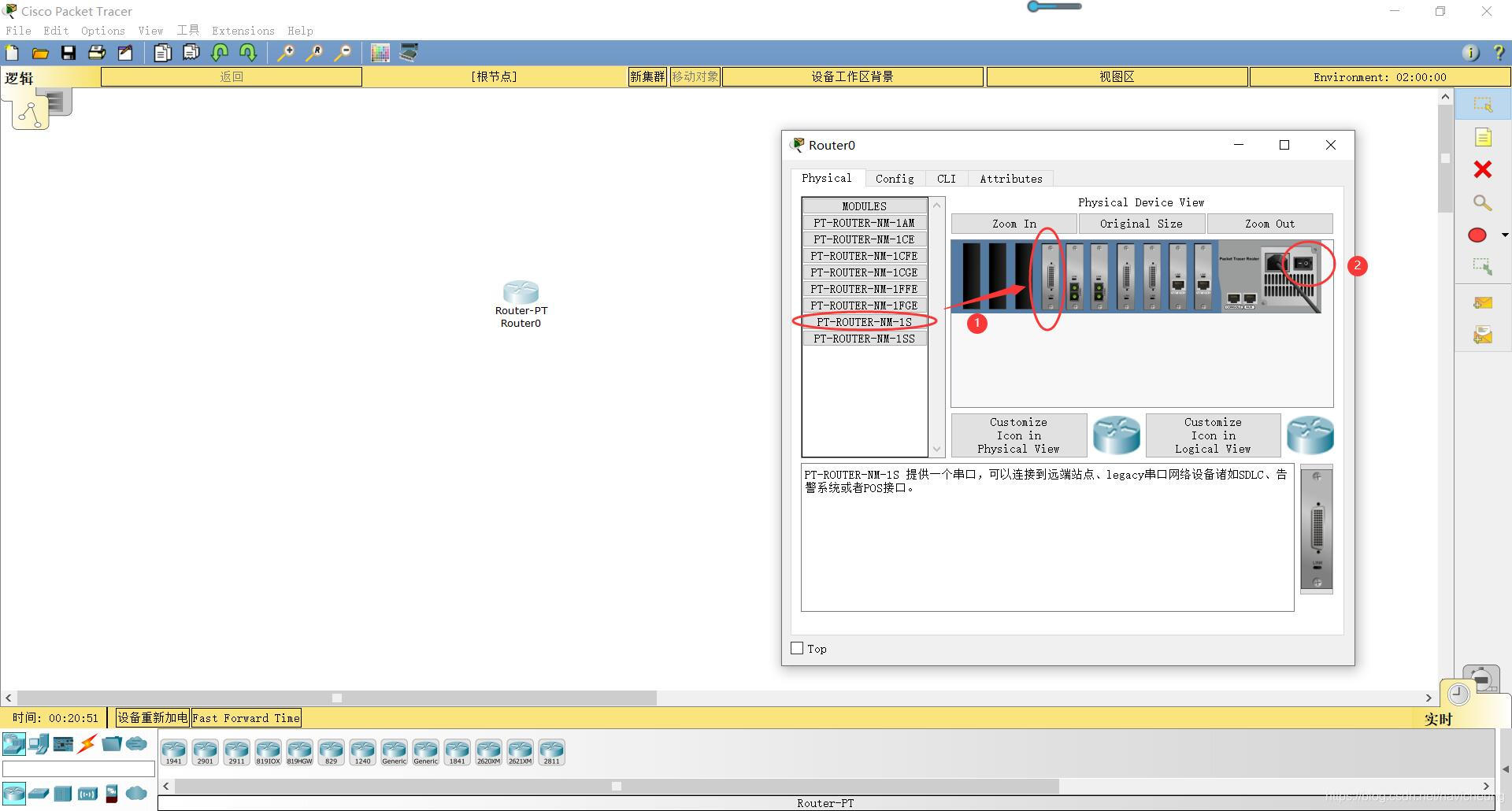Image resolution: width=1512 pixels, height=811 pixels.
Task: Open the drawing palette icon
Action: pos(380,53)
